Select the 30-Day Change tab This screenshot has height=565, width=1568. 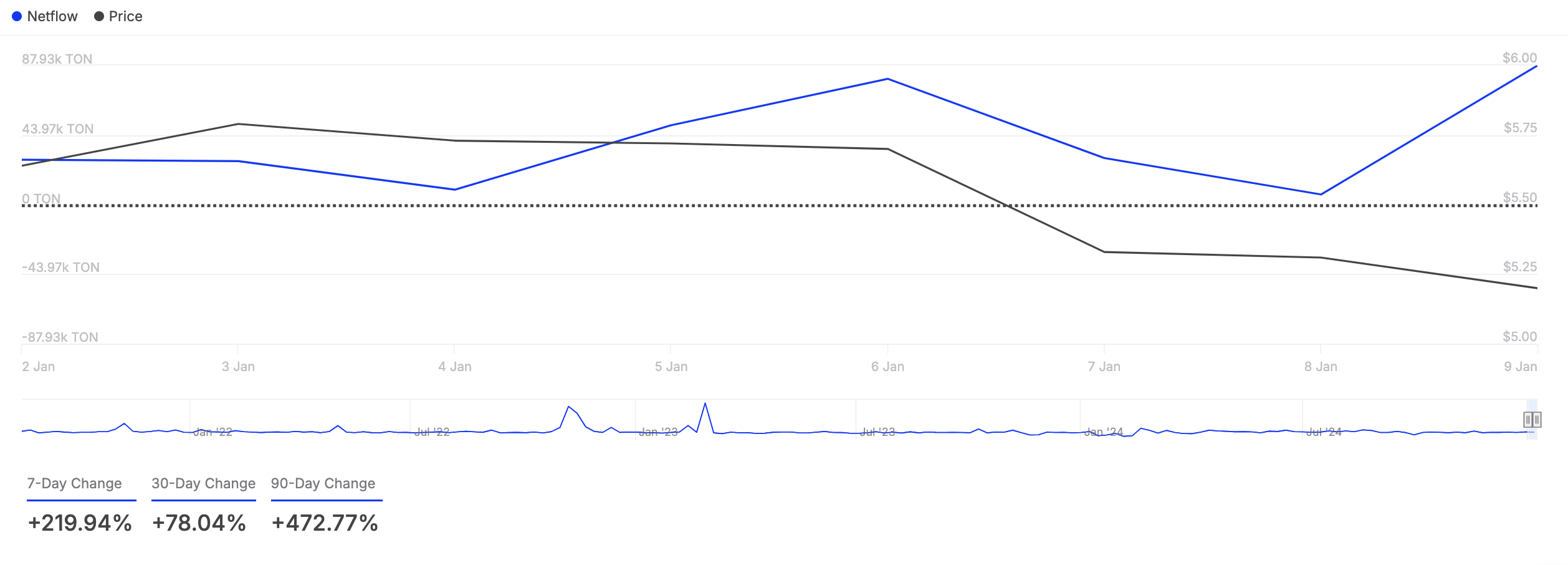tap(204, 483)
